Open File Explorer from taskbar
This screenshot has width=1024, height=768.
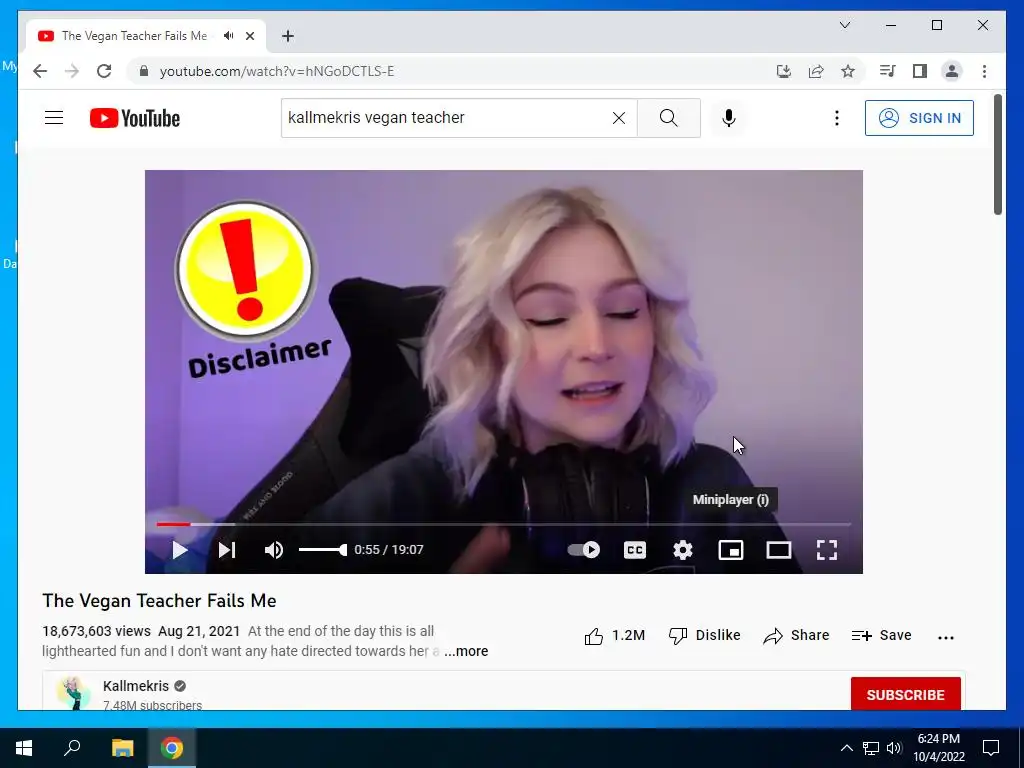point(122,748)
